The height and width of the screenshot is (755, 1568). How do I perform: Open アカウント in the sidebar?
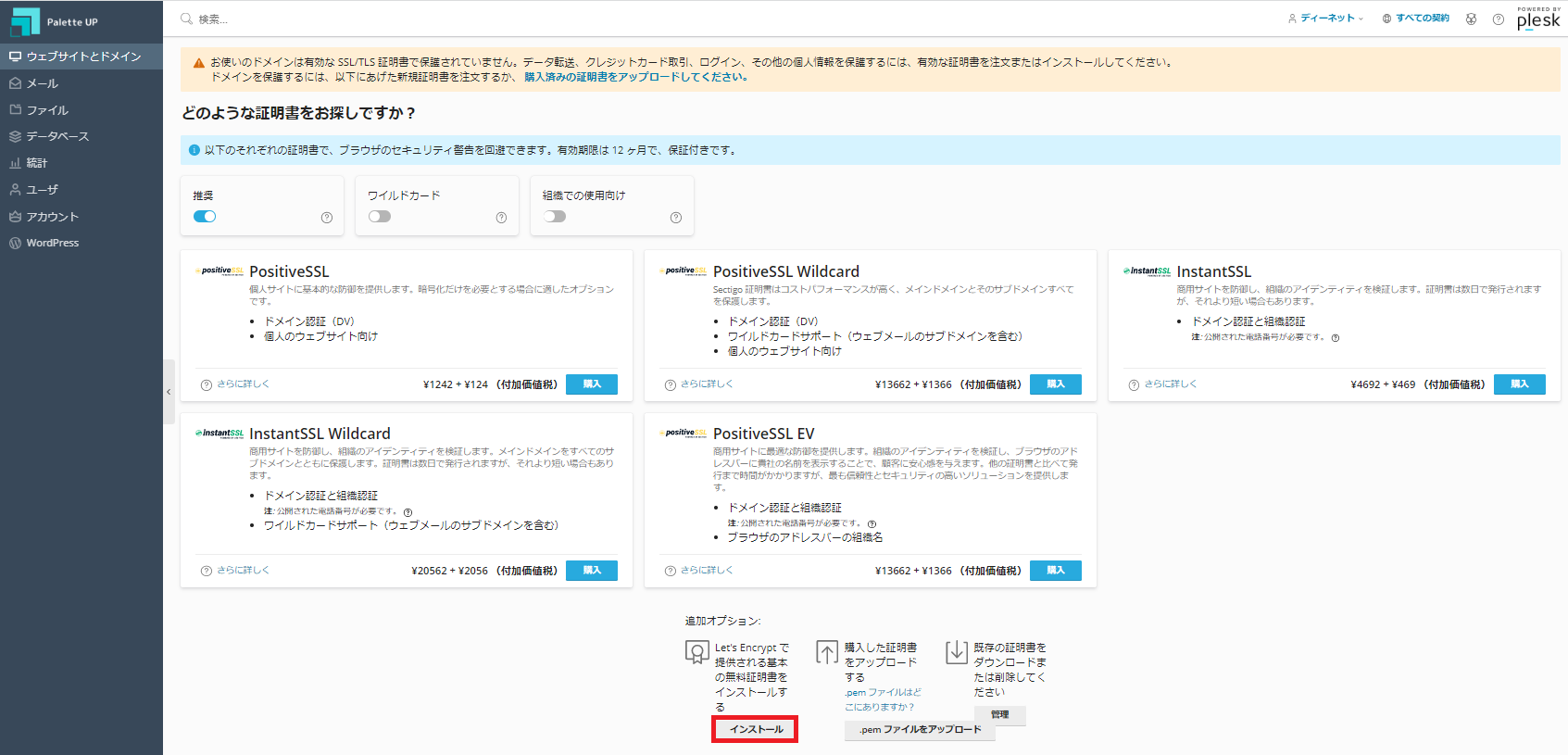click(x=82, y=217)
